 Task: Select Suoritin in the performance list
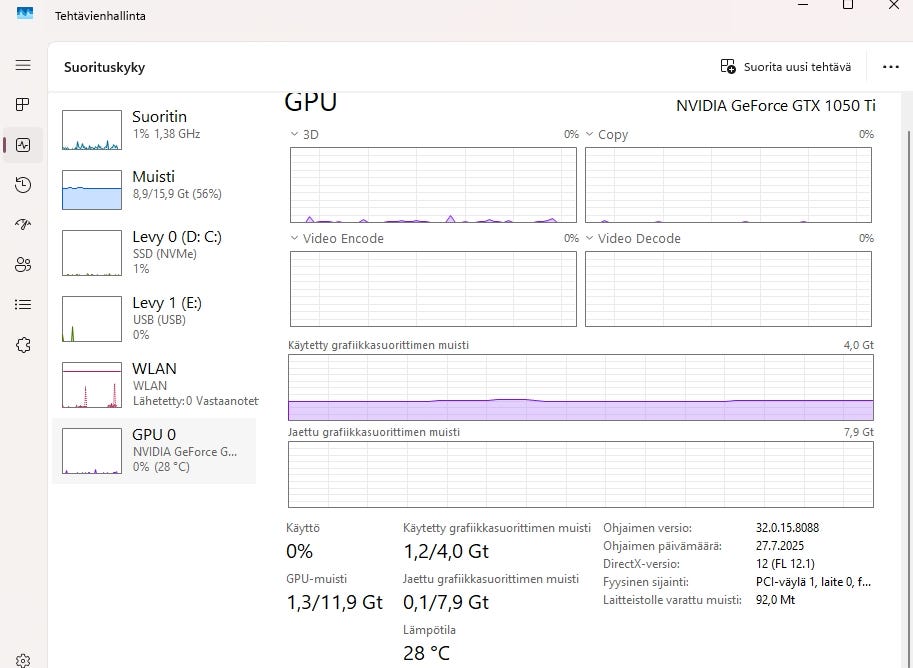pyautogui.click(x=155, y=125)
